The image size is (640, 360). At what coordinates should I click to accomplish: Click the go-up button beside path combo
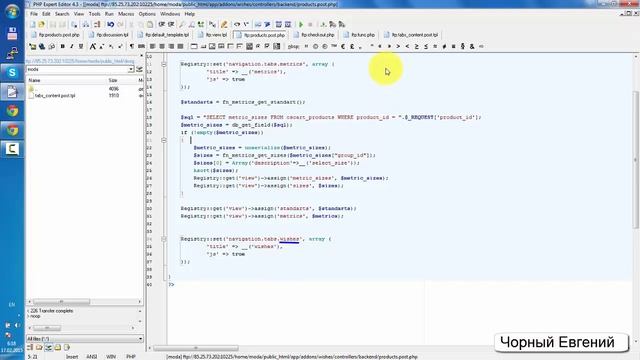139,69
